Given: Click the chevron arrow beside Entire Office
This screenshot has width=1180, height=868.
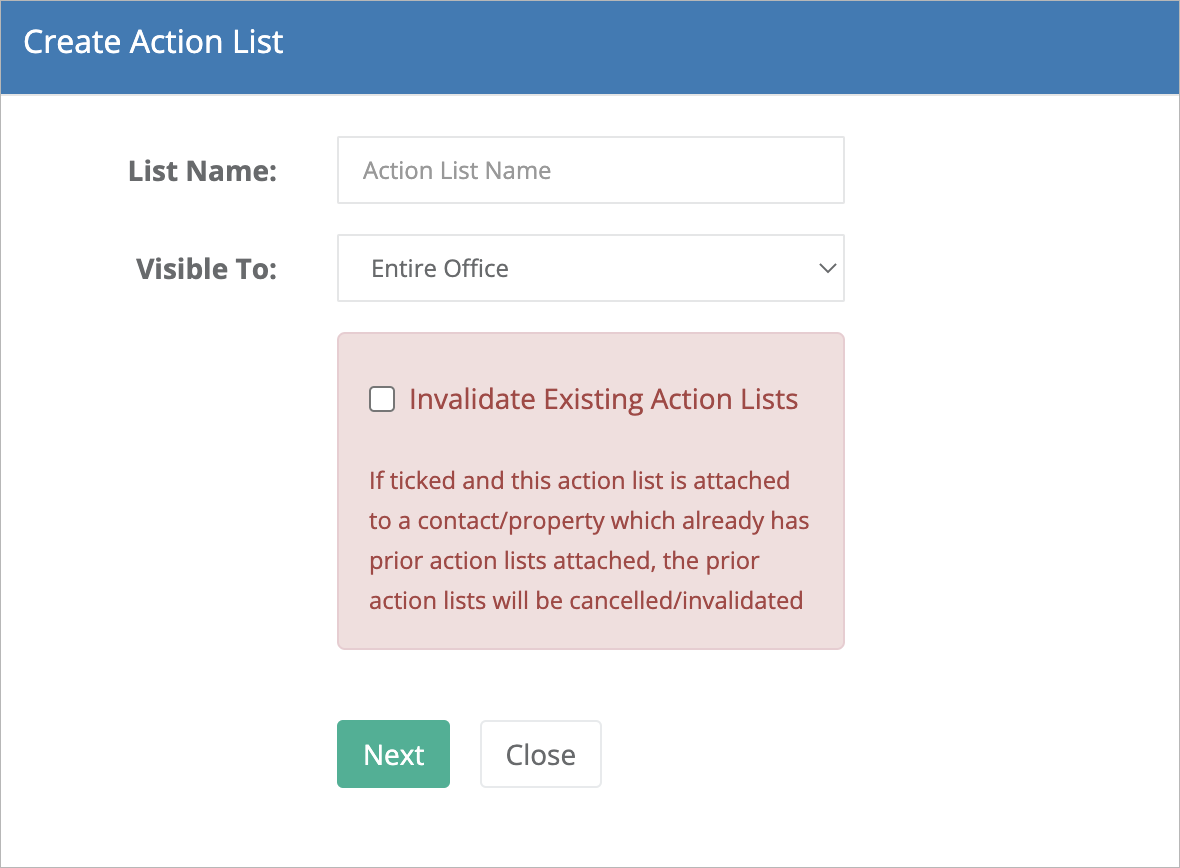Looking at the screenshot, I should pos(828,268).
